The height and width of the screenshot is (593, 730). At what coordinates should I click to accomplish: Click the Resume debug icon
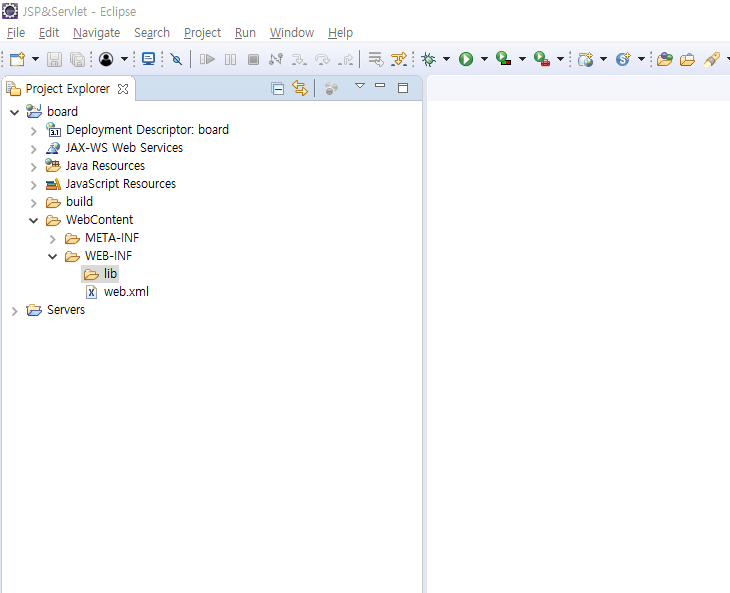pos(207,59)
